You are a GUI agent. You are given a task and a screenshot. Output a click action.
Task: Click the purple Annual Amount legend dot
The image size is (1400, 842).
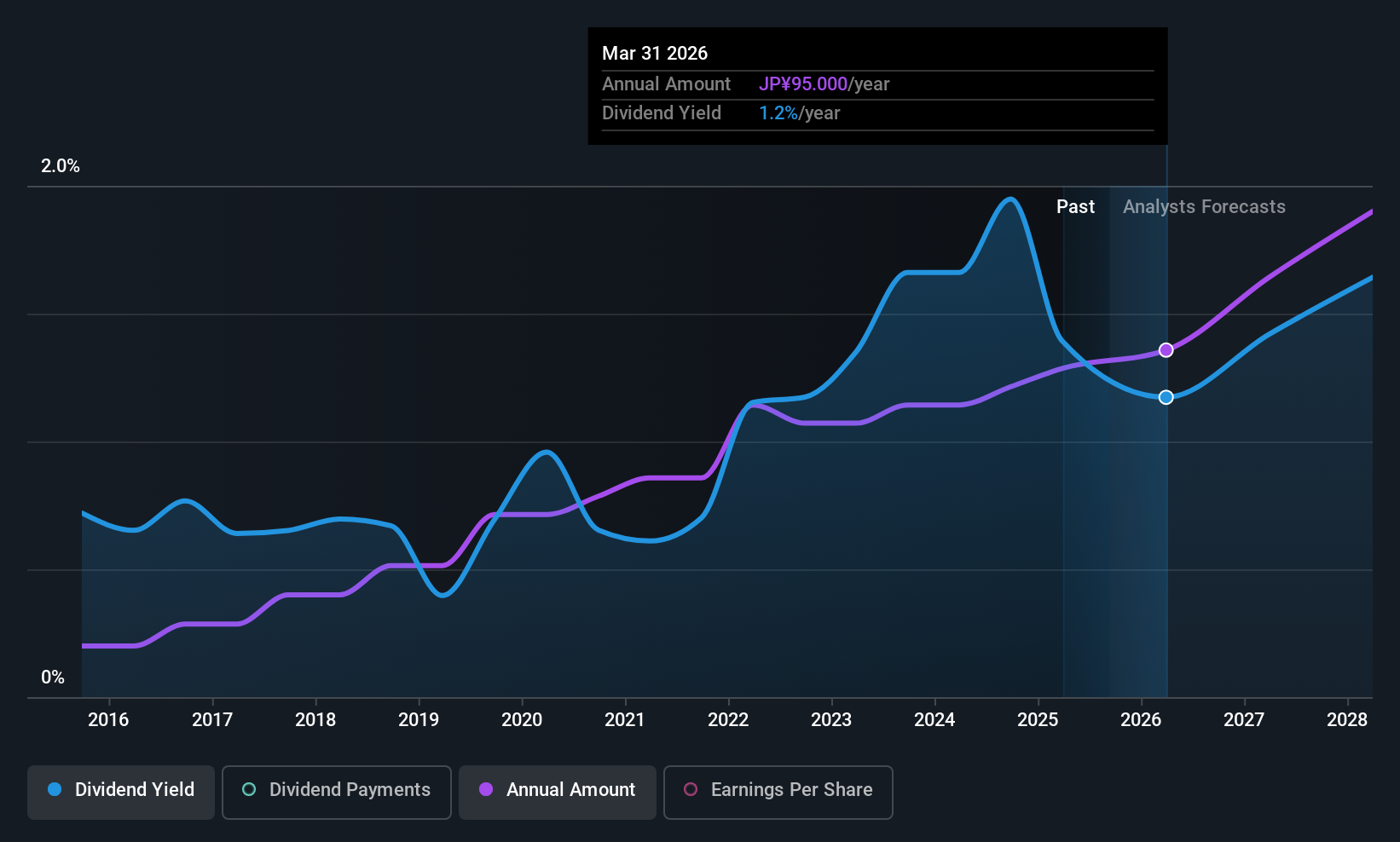[486, 789]
